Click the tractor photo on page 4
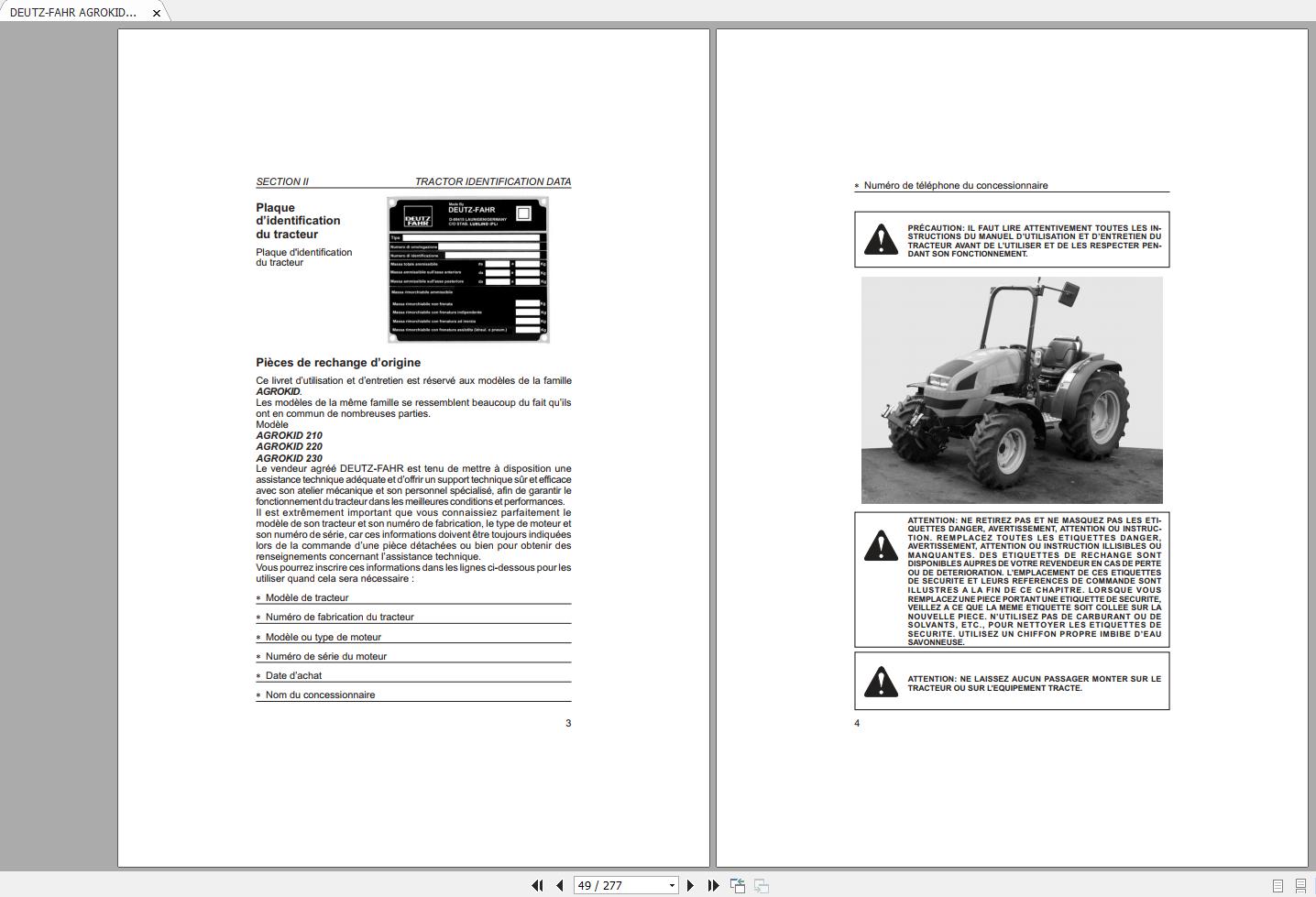This screenshot has width=1316, height=897. (x=1012, y=390)
